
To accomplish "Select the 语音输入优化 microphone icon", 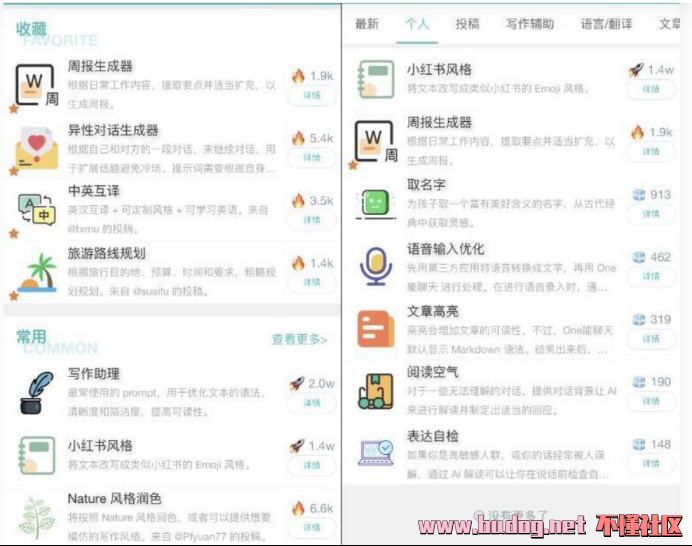I will coord(376,267).
